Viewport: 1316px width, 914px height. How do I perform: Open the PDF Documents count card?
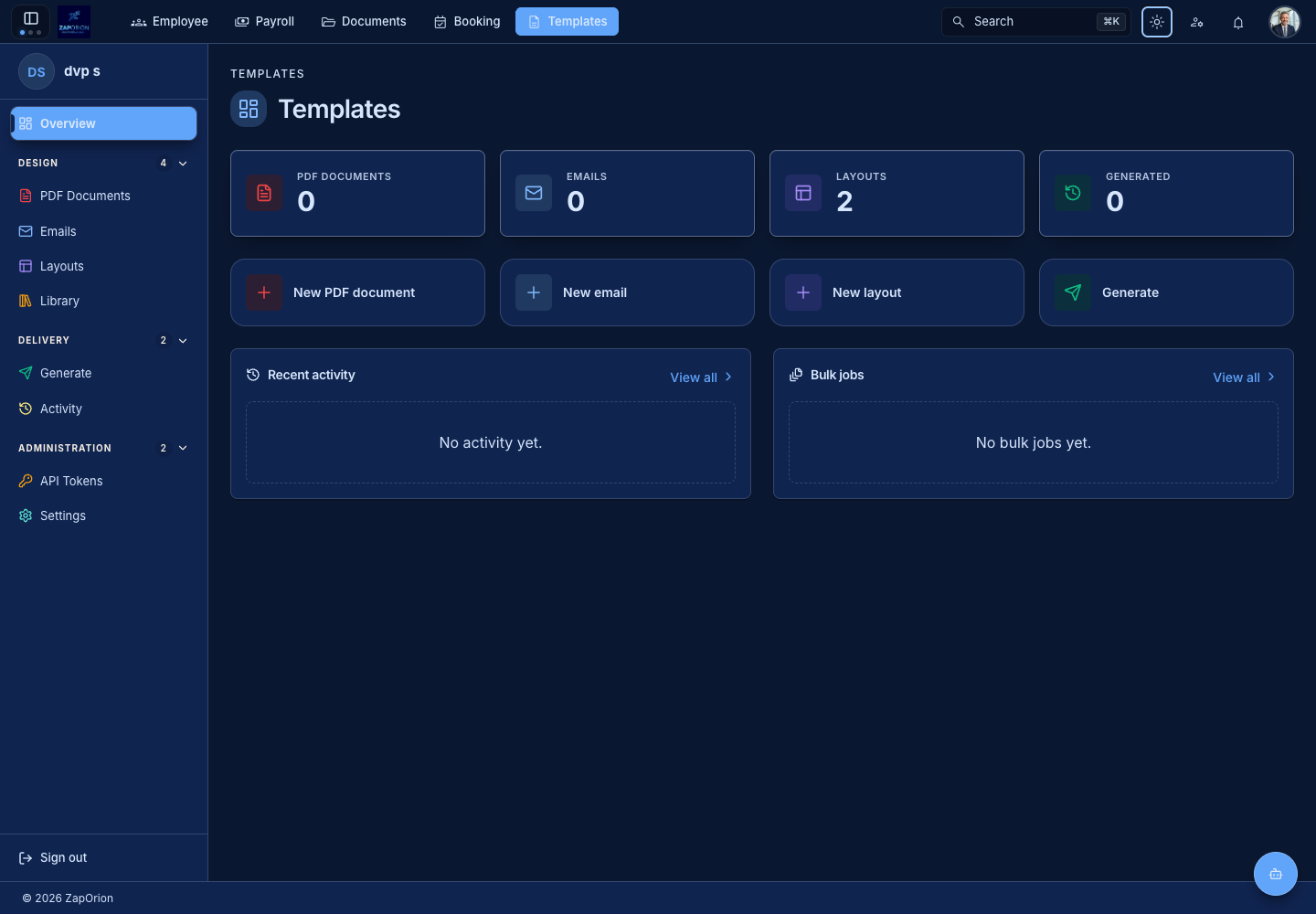[357, 194]
